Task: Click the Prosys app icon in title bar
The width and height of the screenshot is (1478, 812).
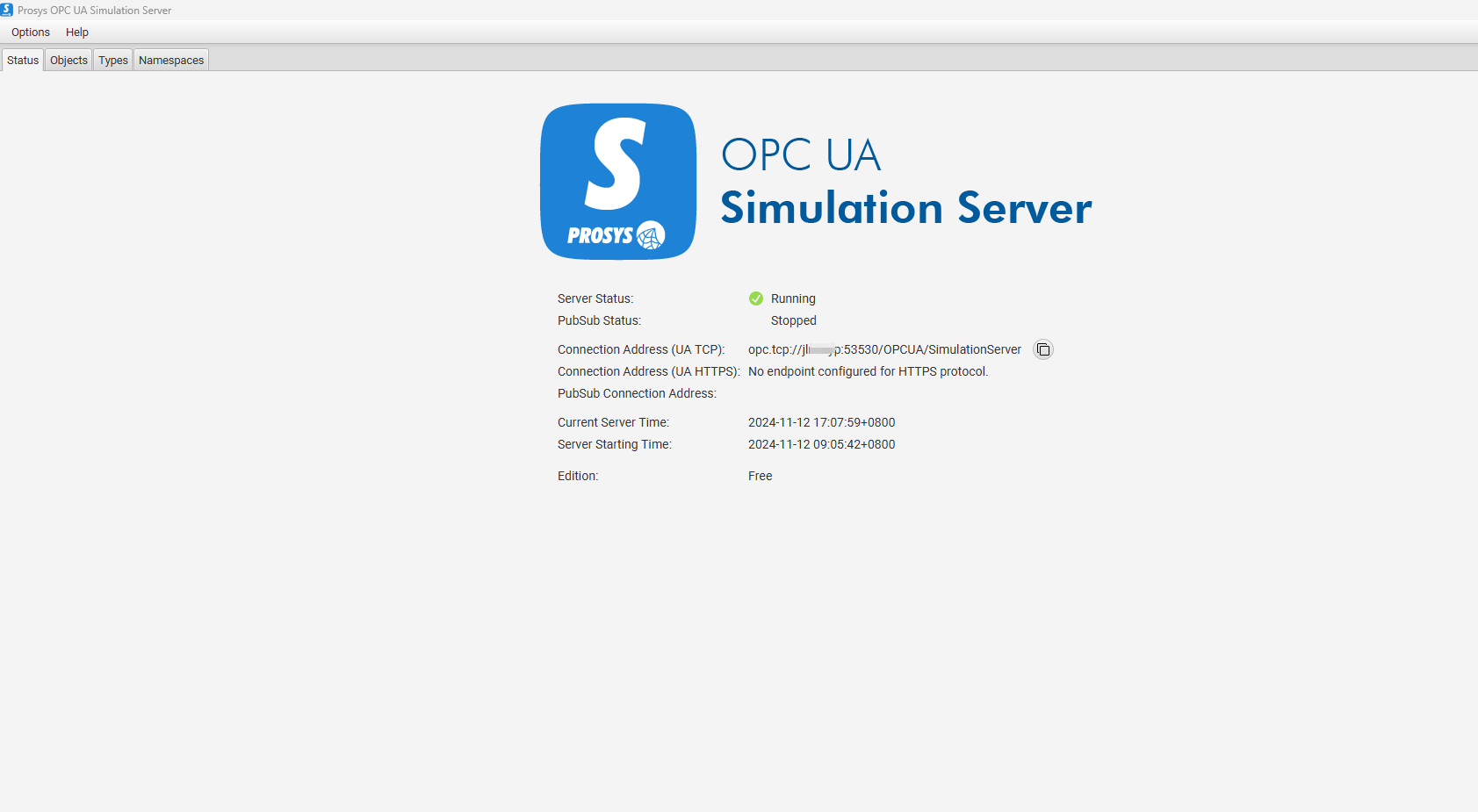Action: click(x=7, y=10)
